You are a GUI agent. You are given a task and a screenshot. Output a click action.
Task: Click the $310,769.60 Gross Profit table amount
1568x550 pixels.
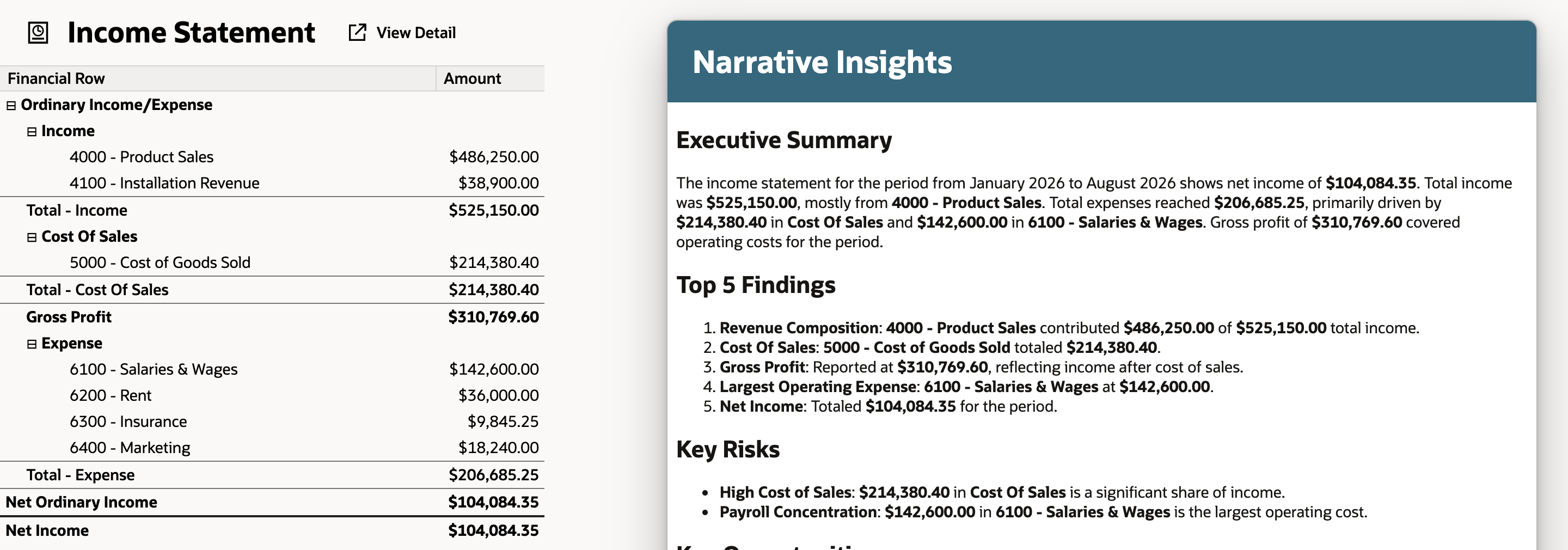point(494,317)
